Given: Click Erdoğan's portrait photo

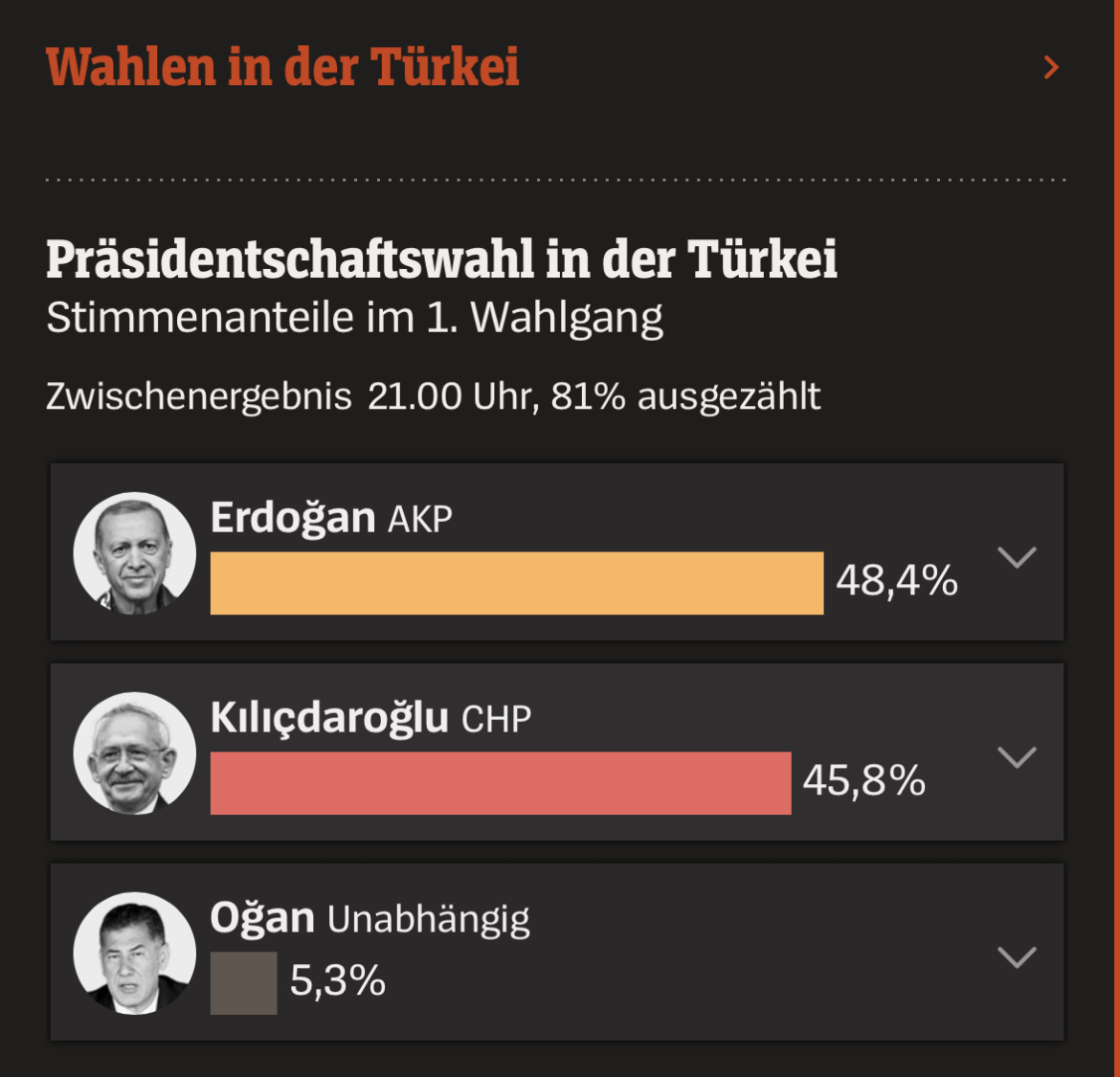Looking at the screenshot, I should (135, 553).
